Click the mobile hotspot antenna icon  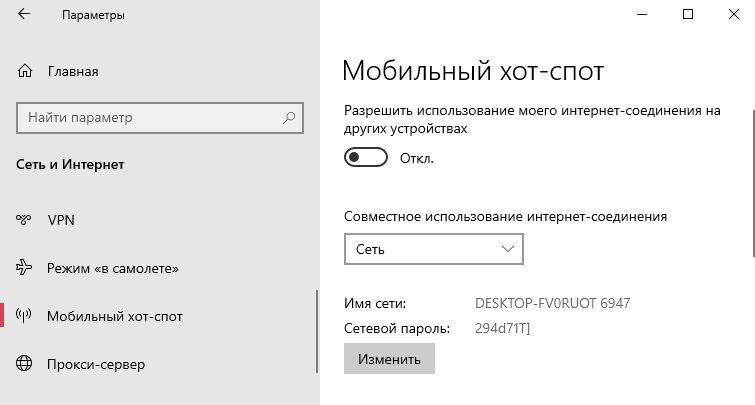pos(23,316)
